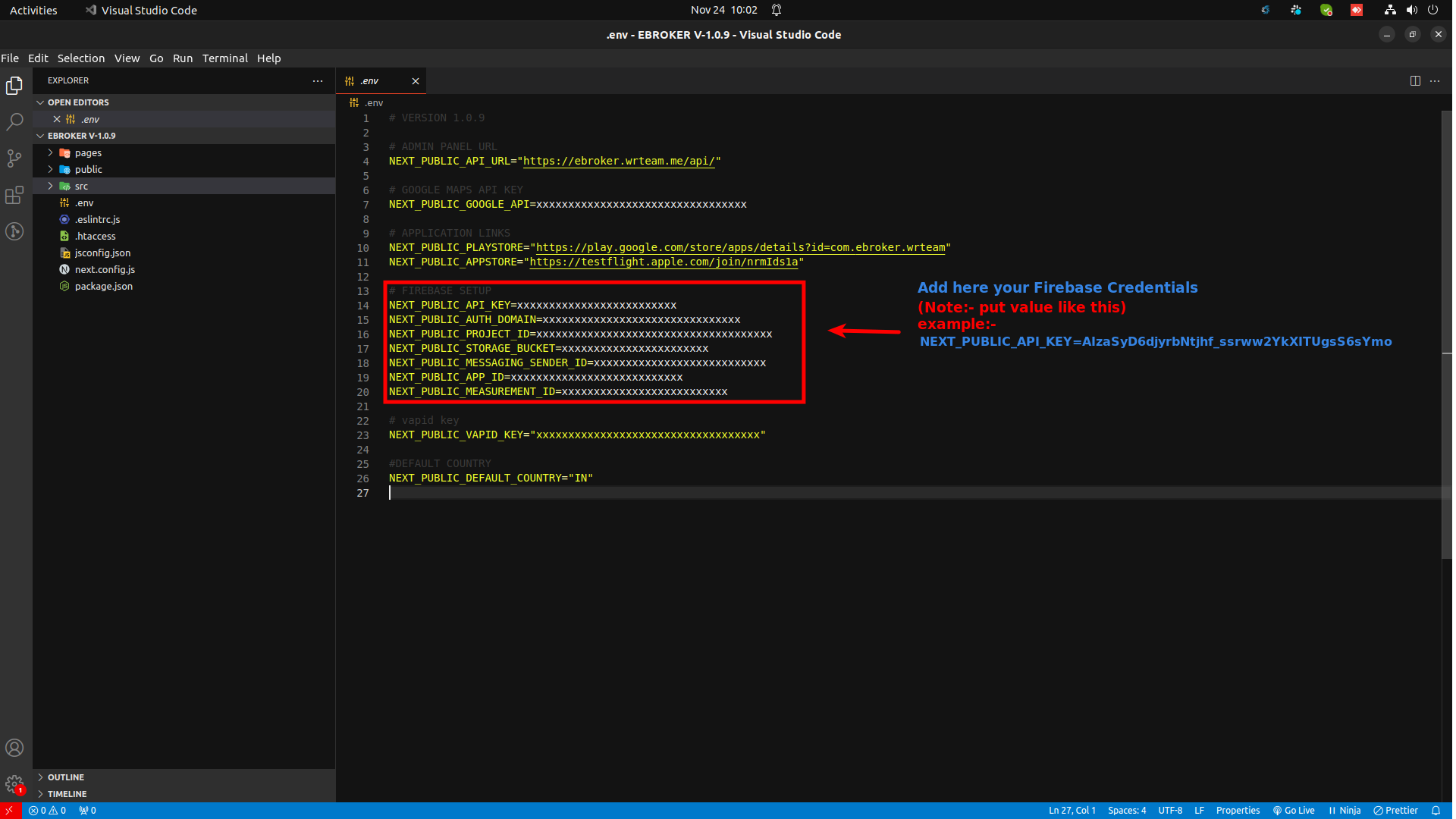Collapse the Open Editors section
Screen dimensions: 1456x819
pyautogui.click(x=184, y=102)
